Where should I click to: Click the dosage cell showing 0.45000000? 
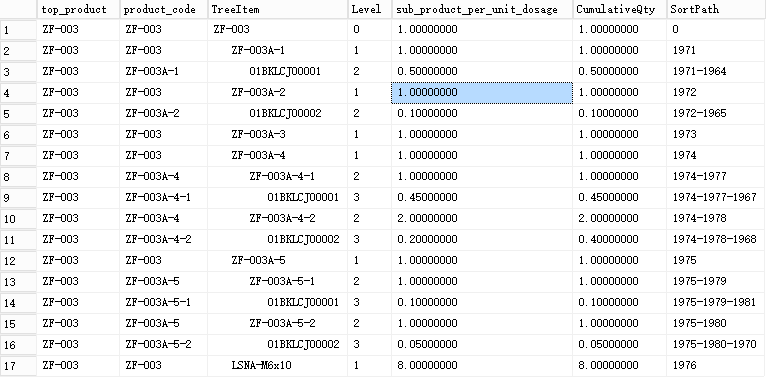click(482, 197)
